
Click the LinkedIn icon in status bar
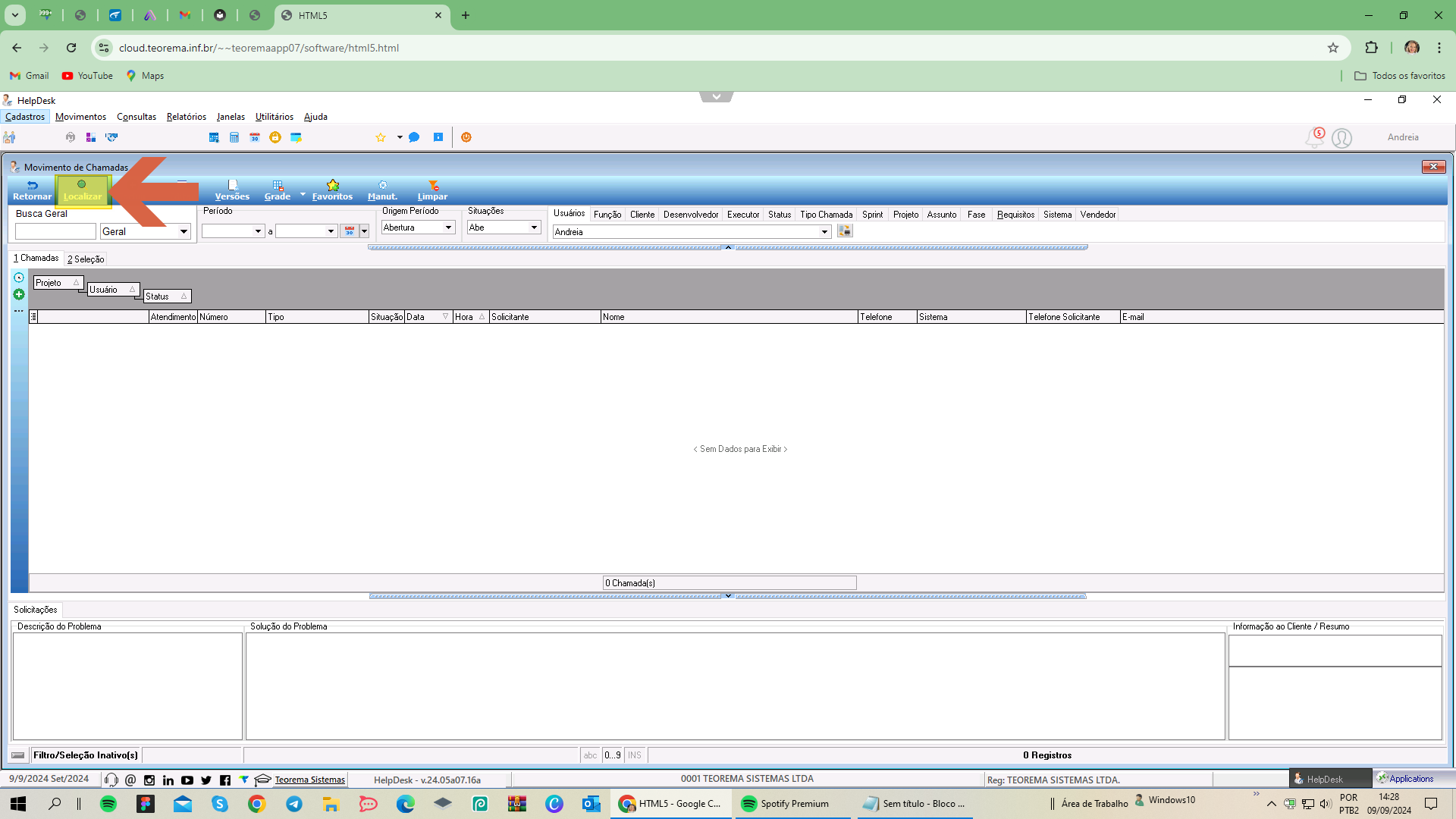click(168, 780)
